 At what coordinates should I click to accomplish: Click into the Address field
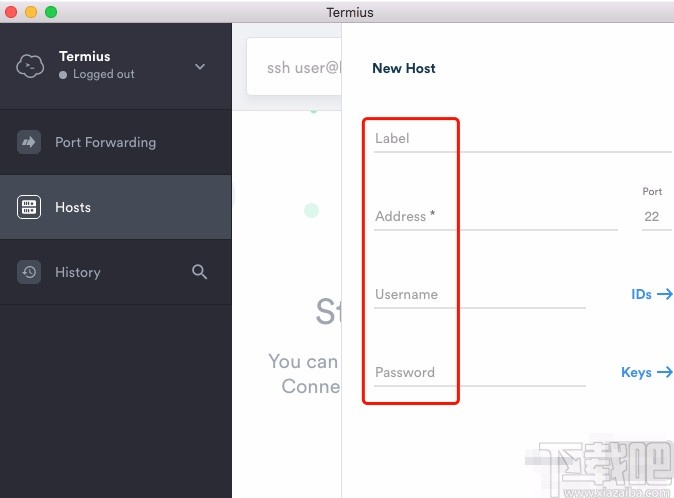click(x=496, y=217)
